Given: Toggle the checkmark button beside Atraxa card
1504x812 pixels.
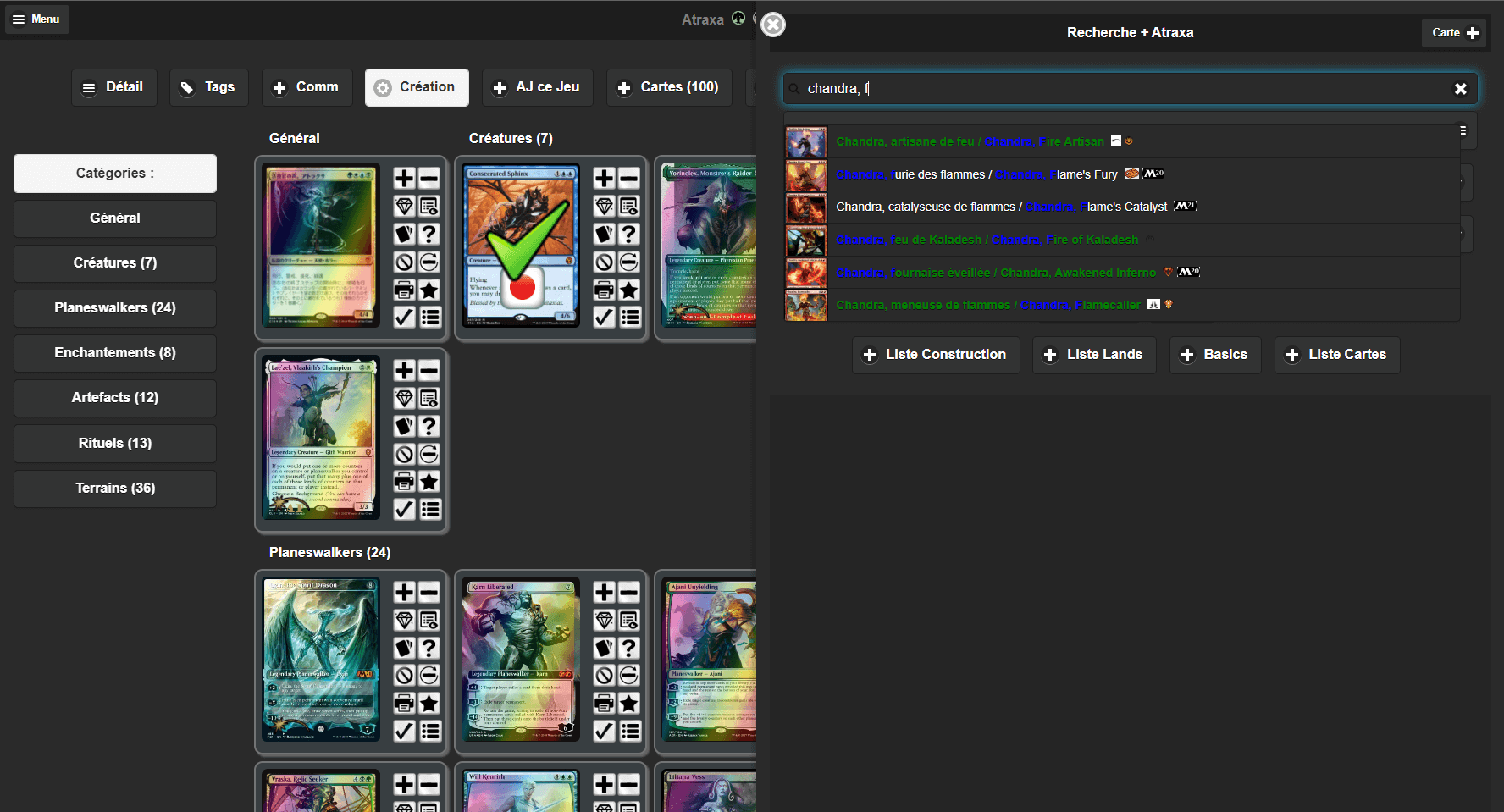Looking at the screenshot, I should click(404, 318).
